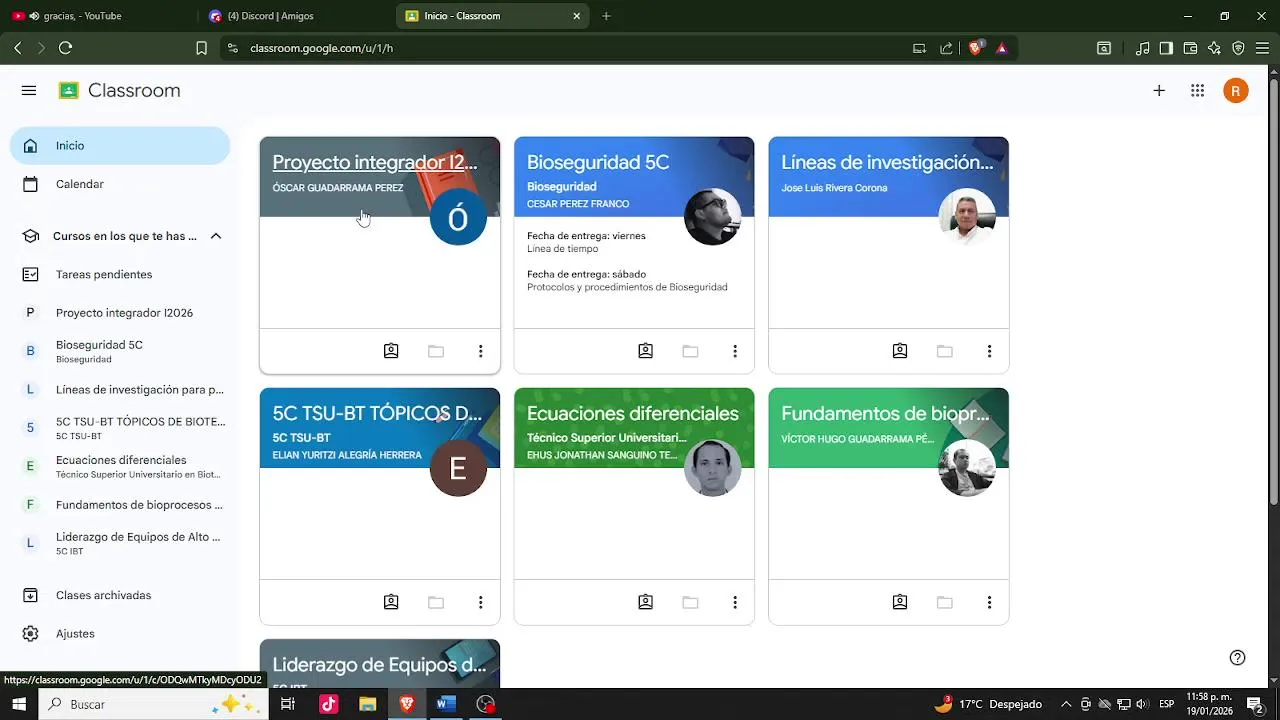This screenshot has width=1280, height=720.
Task: Open your work for Proyecto integrador card
Action: [391, 351]
